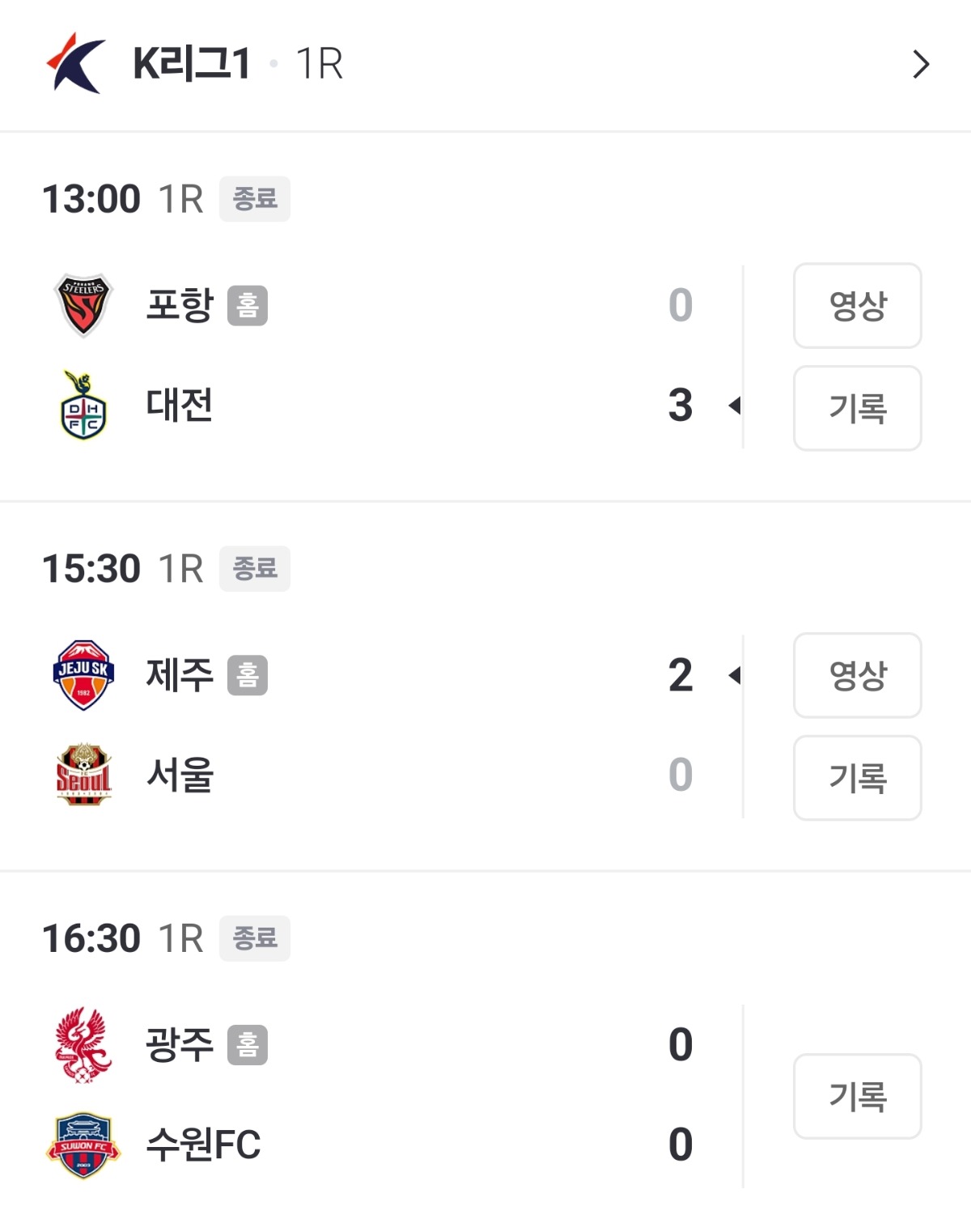The height and width of the screenshot is (1232, 971).
Task: Click the Pohang Steelers team crest
Action: coord(83,305)
